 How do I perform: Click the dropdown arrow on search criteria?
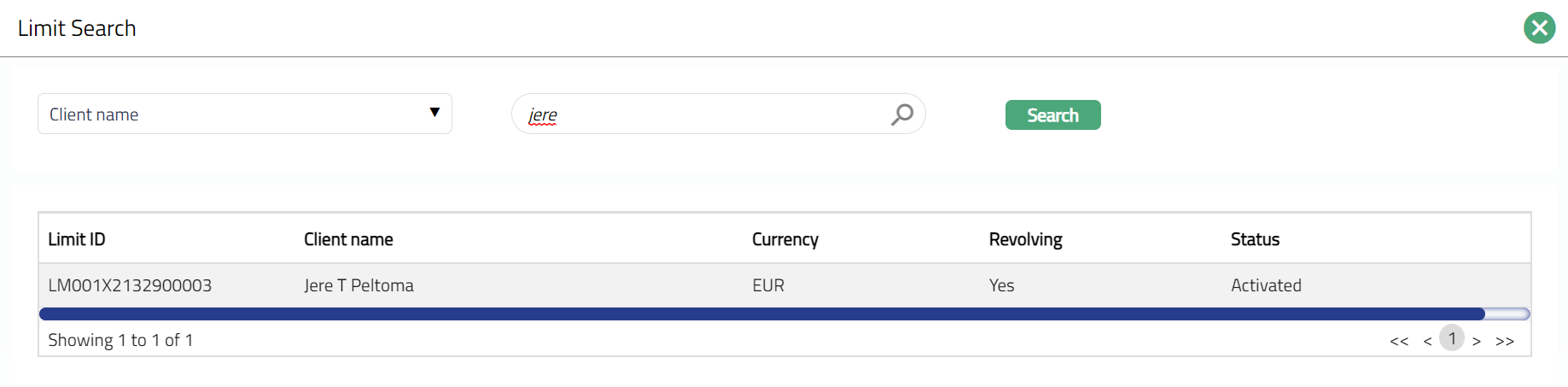click(434, 113)
